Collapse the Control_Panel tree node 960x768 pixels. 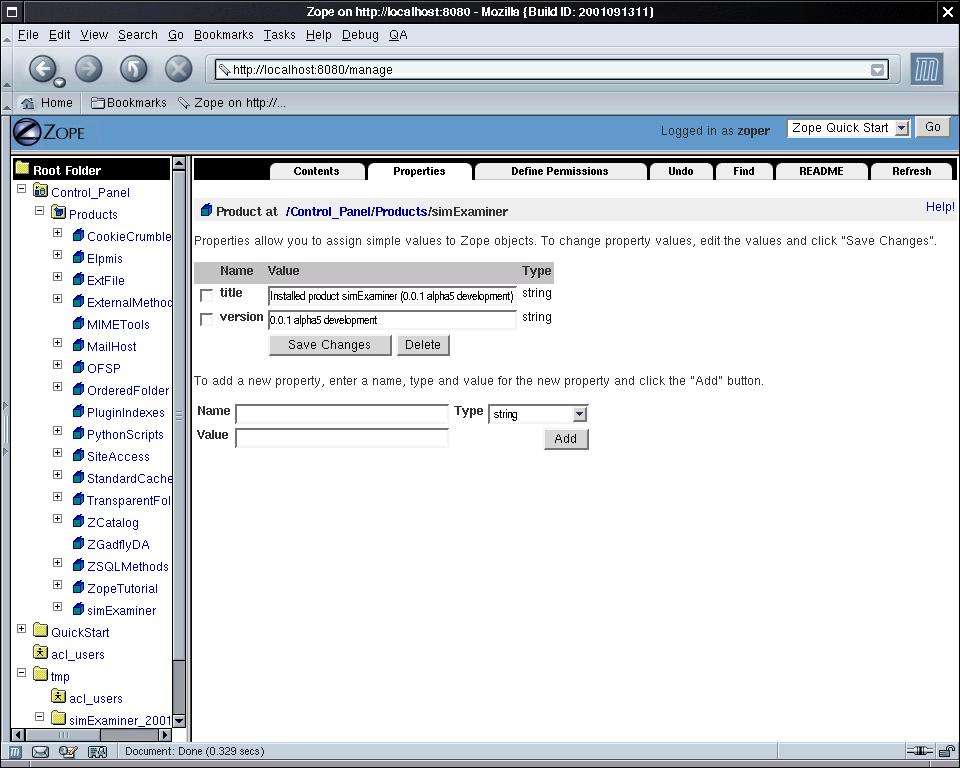click(21, 189)
